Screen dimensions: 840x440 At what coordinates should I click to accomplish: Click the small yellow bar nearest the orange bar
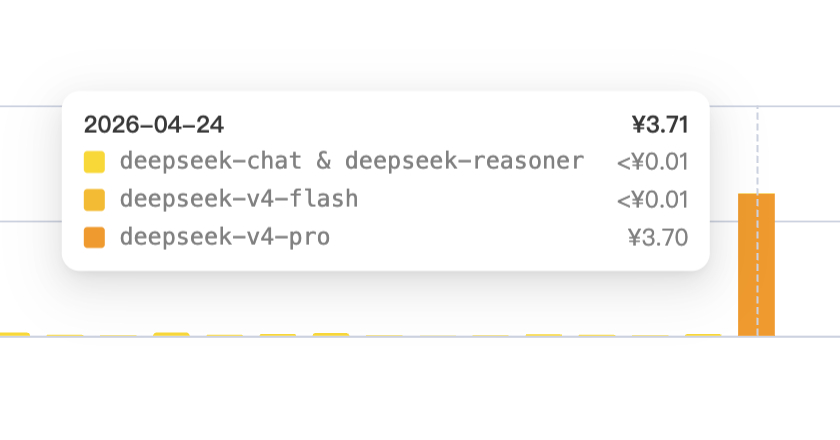point(703,335)
